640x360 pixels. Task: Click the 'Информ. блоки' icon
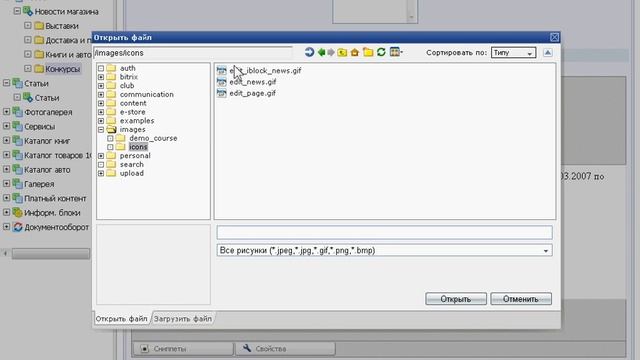(x=17, y=213)
